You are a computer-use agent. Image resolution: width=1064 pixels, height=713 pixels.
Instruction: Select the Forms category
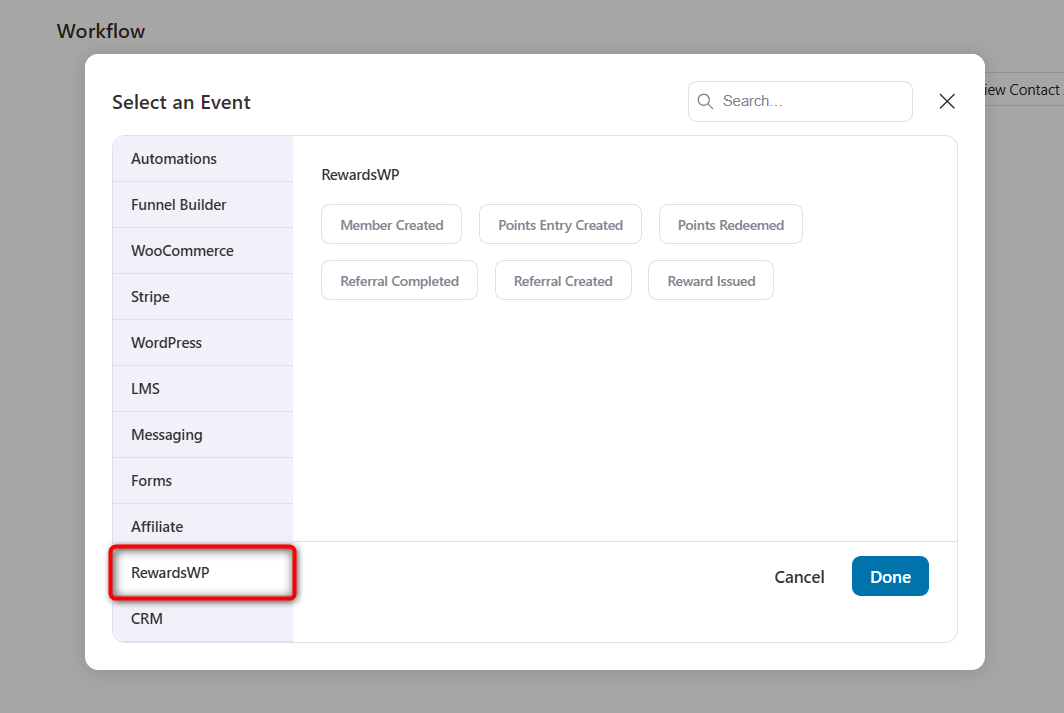click(x=151, y=480)
